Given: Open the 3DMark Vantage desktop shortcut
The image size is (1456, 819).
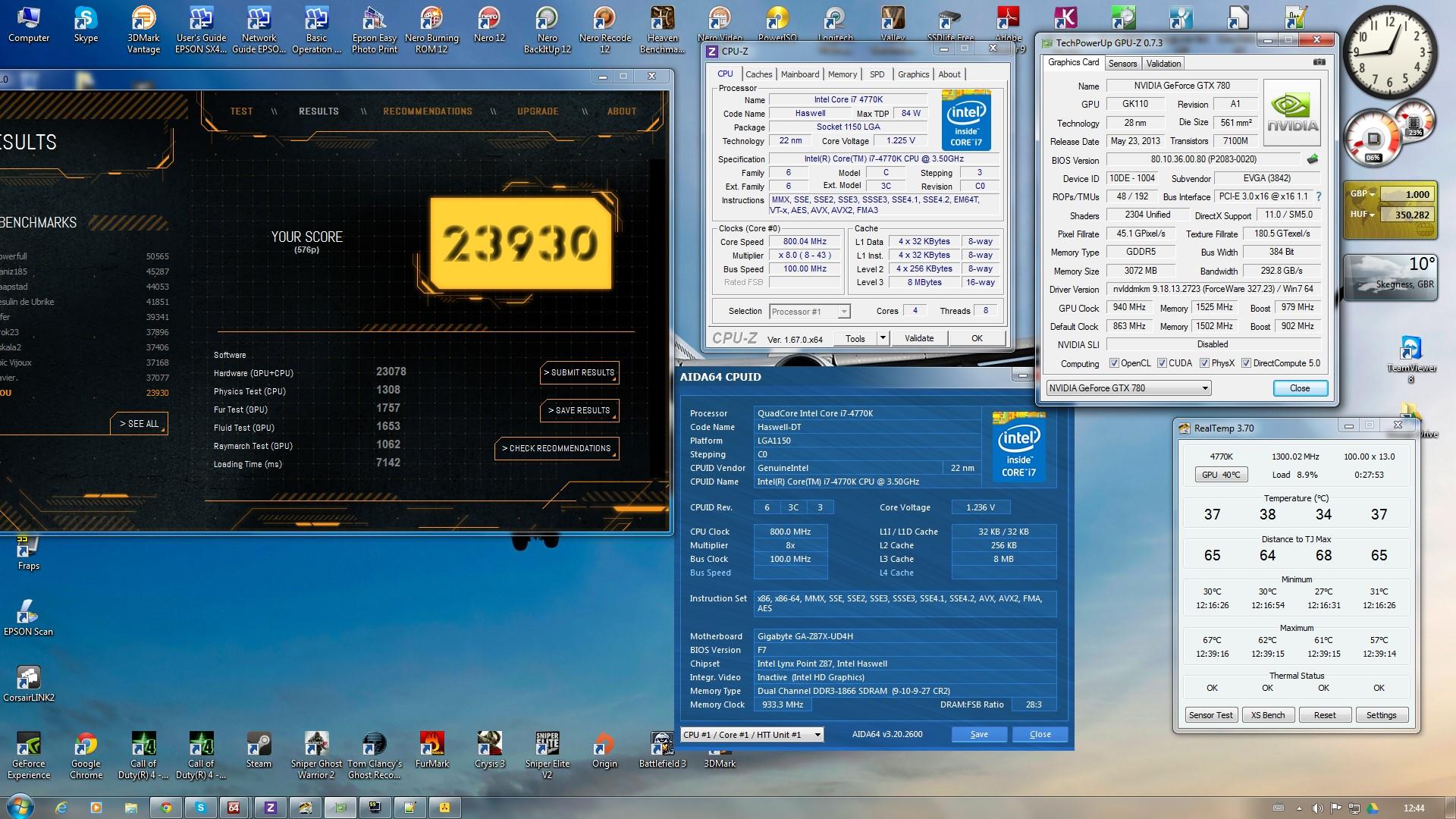Looking at the screenshot, I should (143, 30).
